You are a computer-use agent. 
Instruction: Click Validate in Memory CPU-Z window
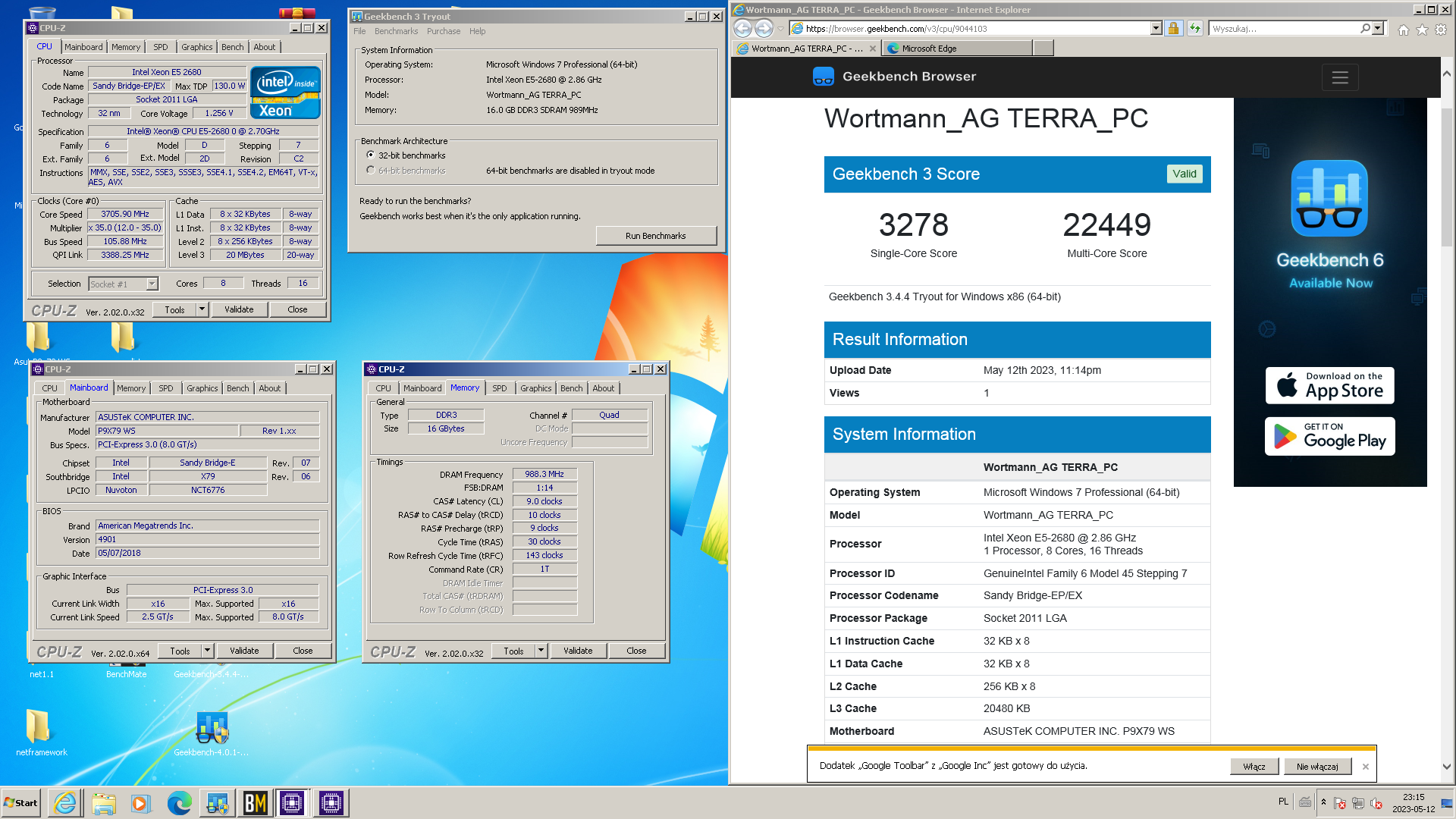[x=578, y=651]
